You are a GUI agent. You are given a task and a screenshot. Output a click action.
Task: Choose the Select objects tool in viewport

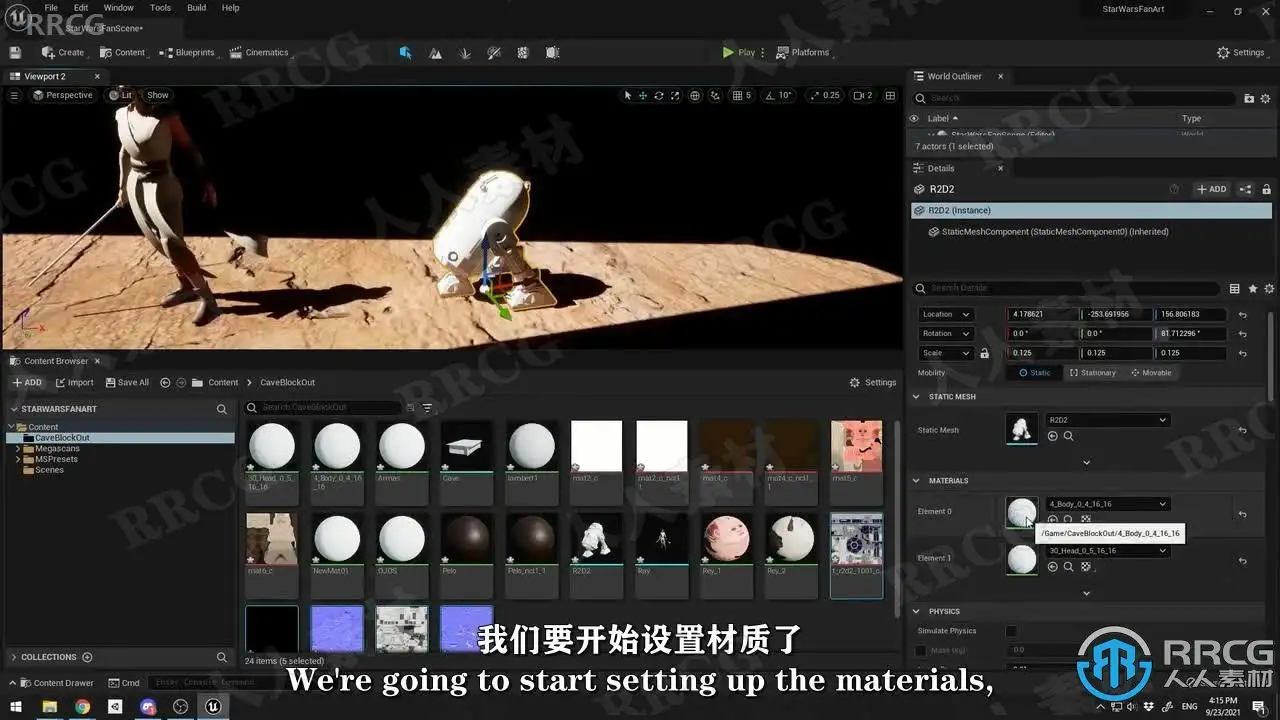tap(628, 95)
